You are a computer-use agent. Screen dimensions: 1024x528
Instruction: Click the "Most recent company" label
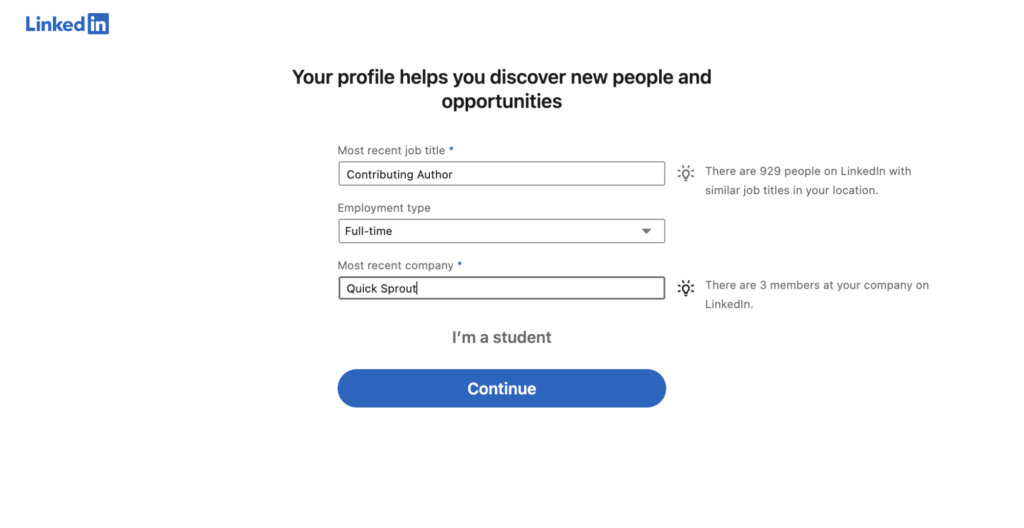pyautogui.click(x=395, y=265)
